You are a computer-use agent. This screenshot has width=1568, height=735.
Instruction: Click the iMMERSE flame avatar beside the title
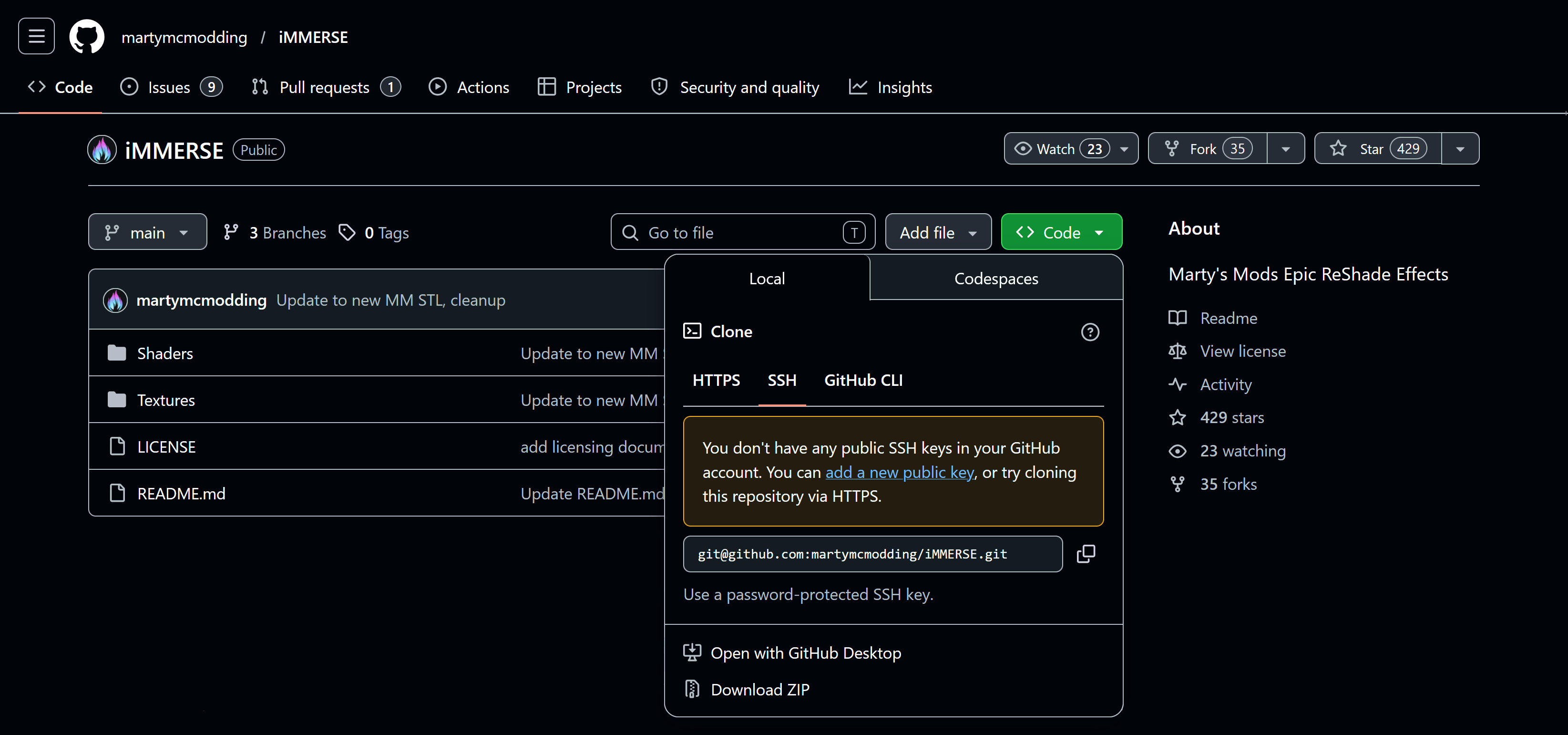[x=102, y=150]
